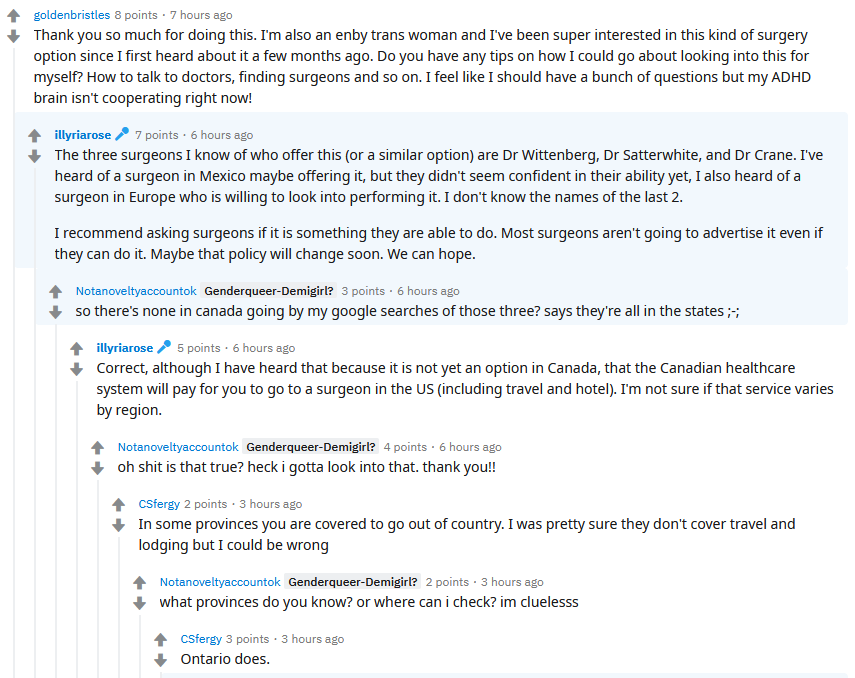Downvote illyriarose's Canadian healthcare reply
The image size is (855, 678).
[x=77, y=369]
